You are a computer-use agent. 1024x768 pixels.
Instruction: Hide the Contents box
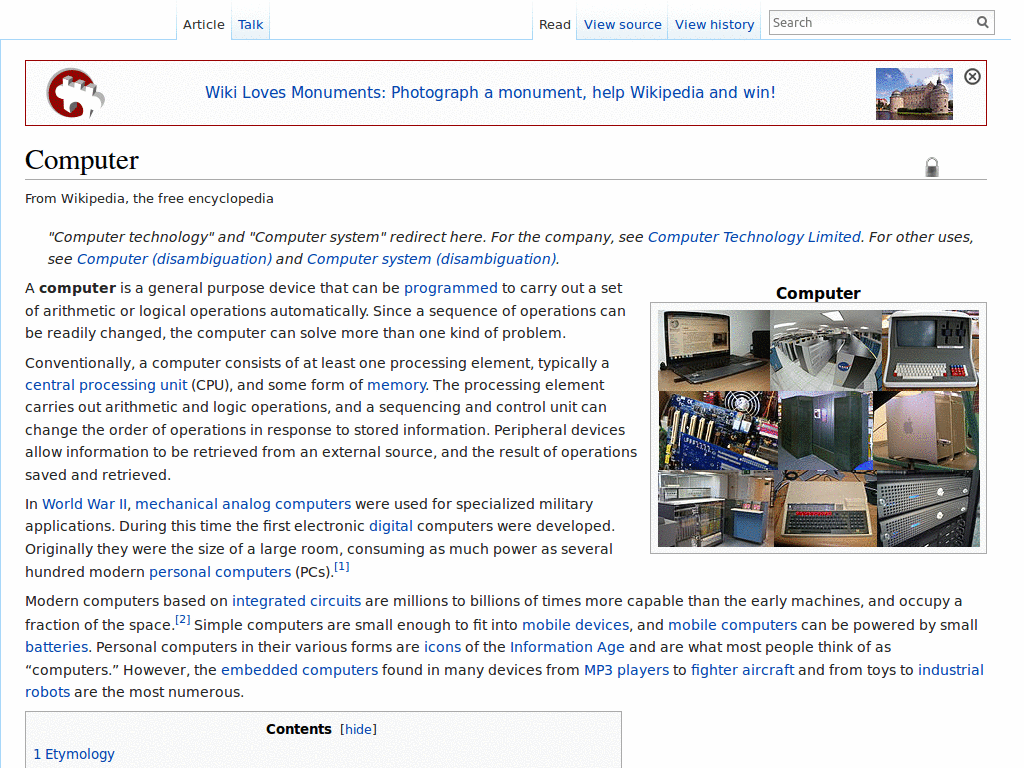(359, 729)
